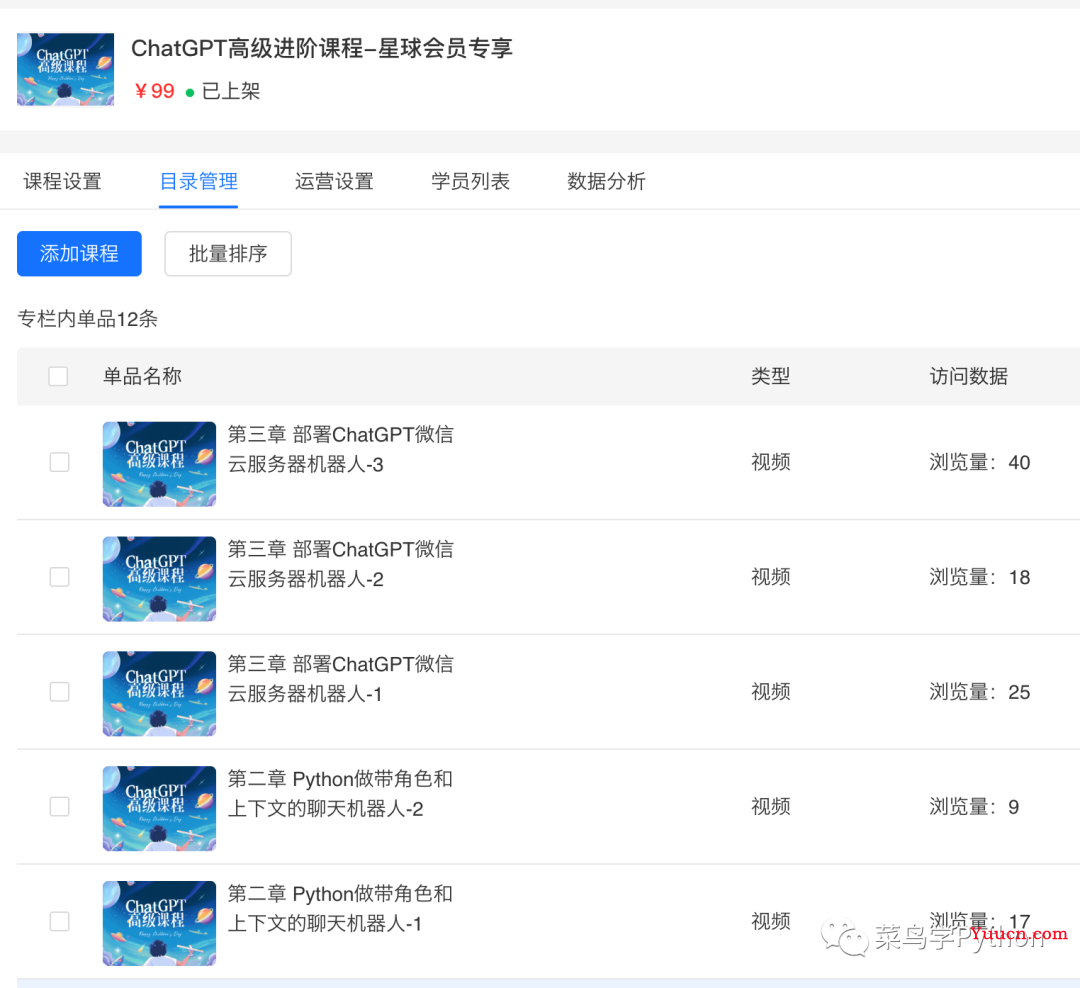Check the box for 云服务器机器人-3 row
The image size is (1080, 988).
(x=60, y=462)
